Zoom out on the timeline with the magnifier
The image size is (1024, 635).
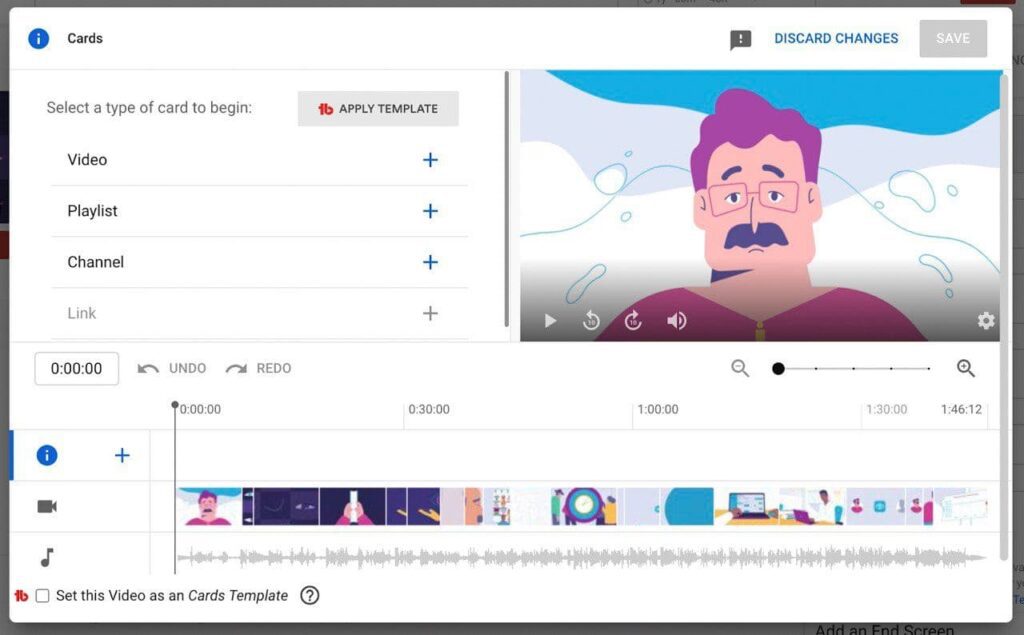740,368
